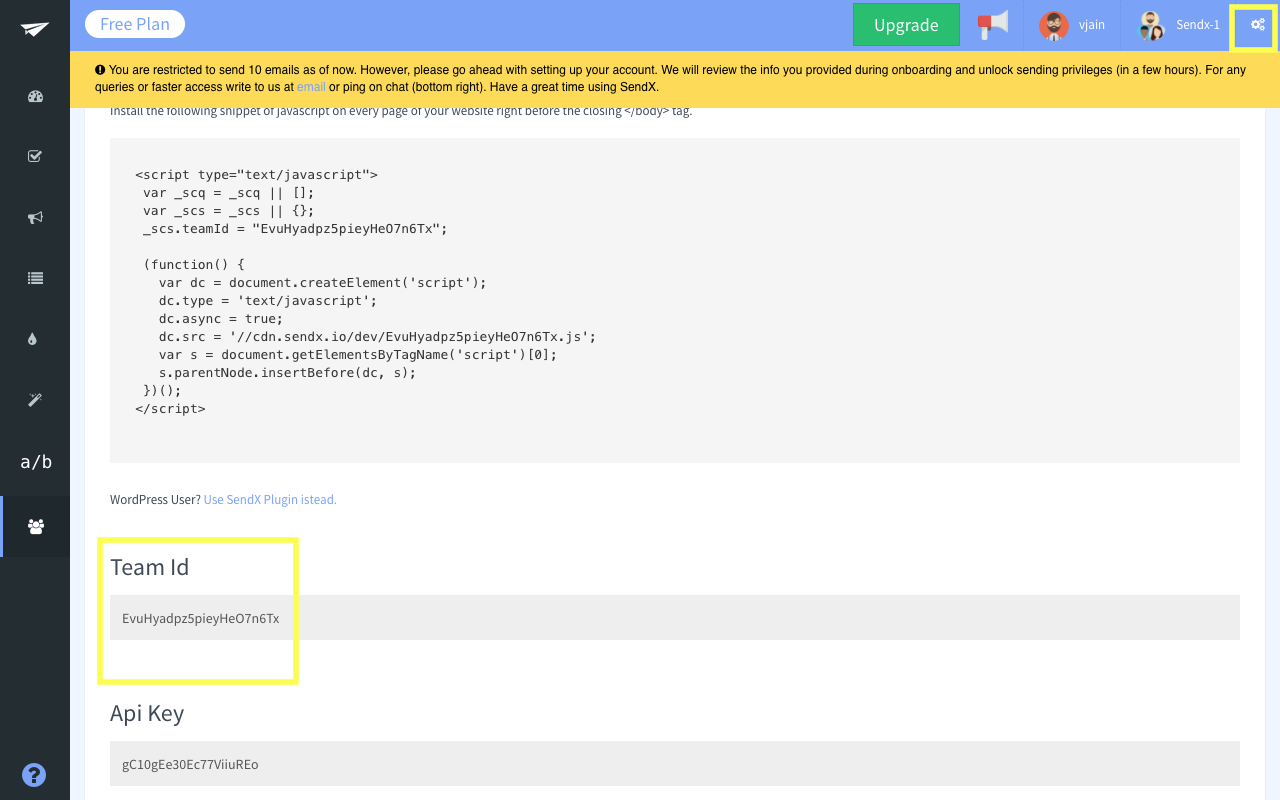
Task: Click the Team Id heading
Action: point(150,567)
